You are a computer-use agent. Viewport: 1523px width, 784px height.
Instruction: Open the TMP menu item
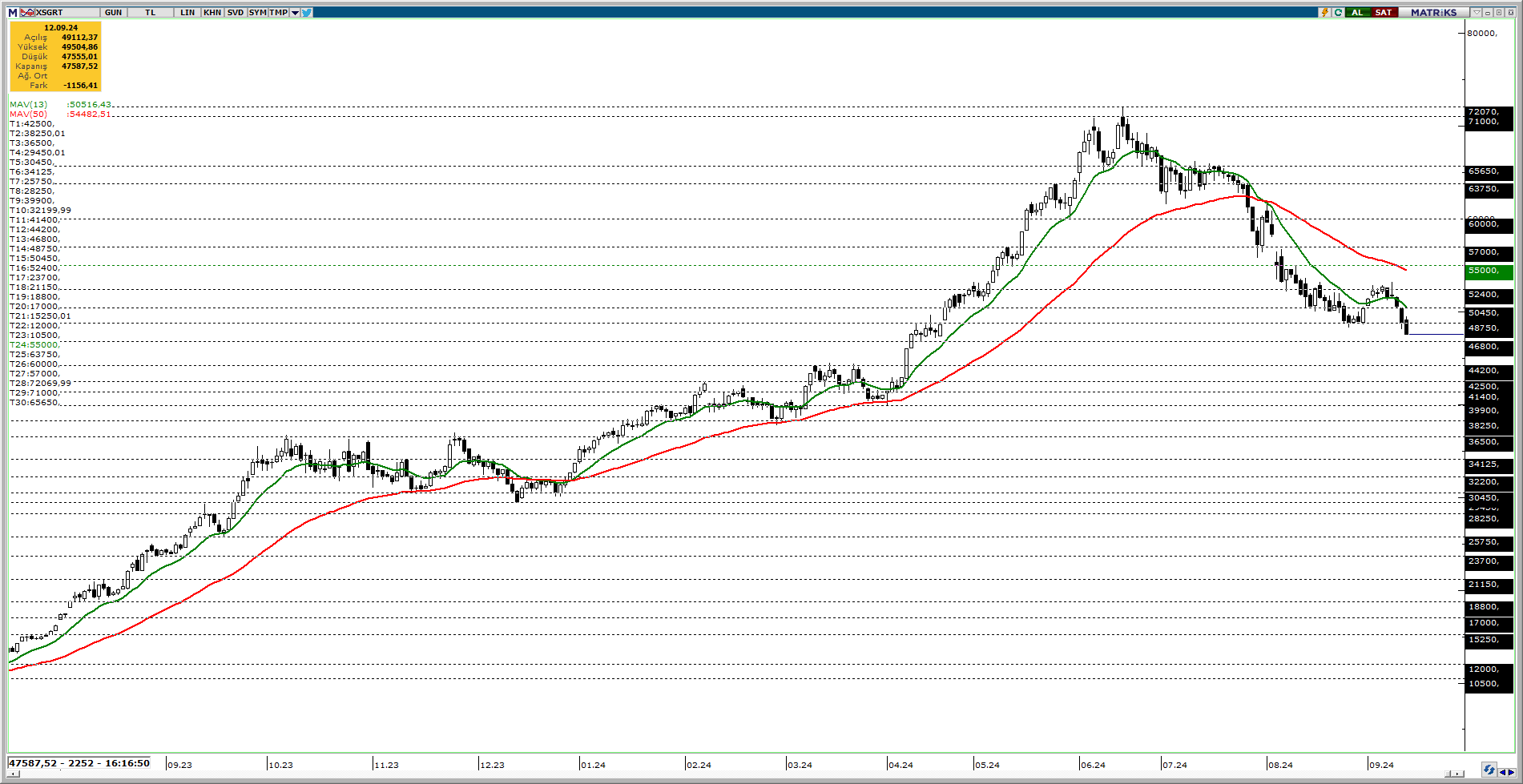(278, 13)
